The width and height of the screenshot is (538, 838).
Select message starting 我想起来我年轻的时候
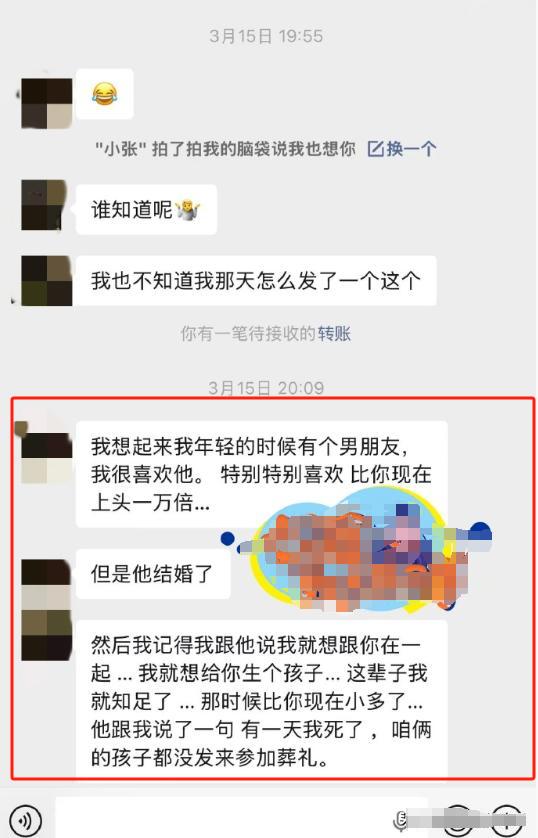[x=262, y=475]
